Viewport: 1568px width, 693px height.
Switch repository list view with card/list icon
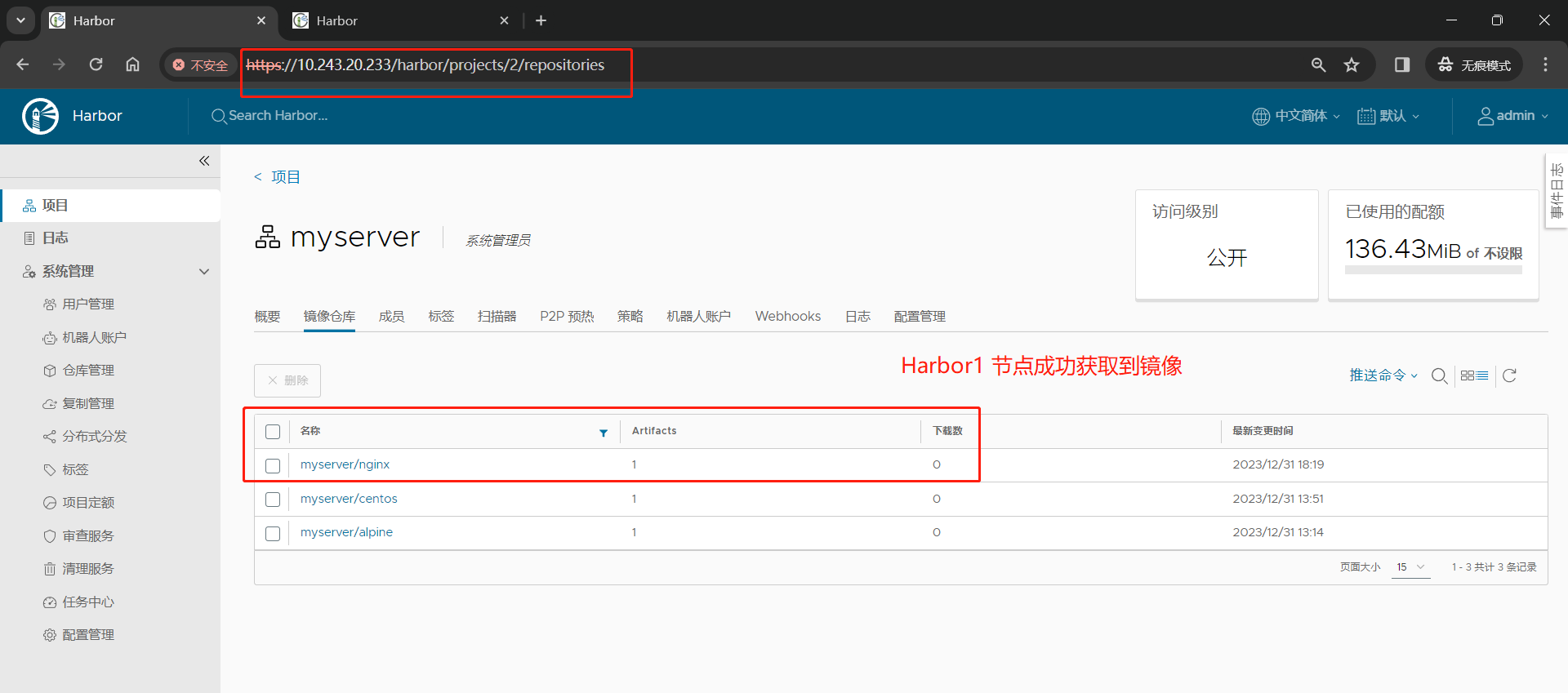[1474, 375]
